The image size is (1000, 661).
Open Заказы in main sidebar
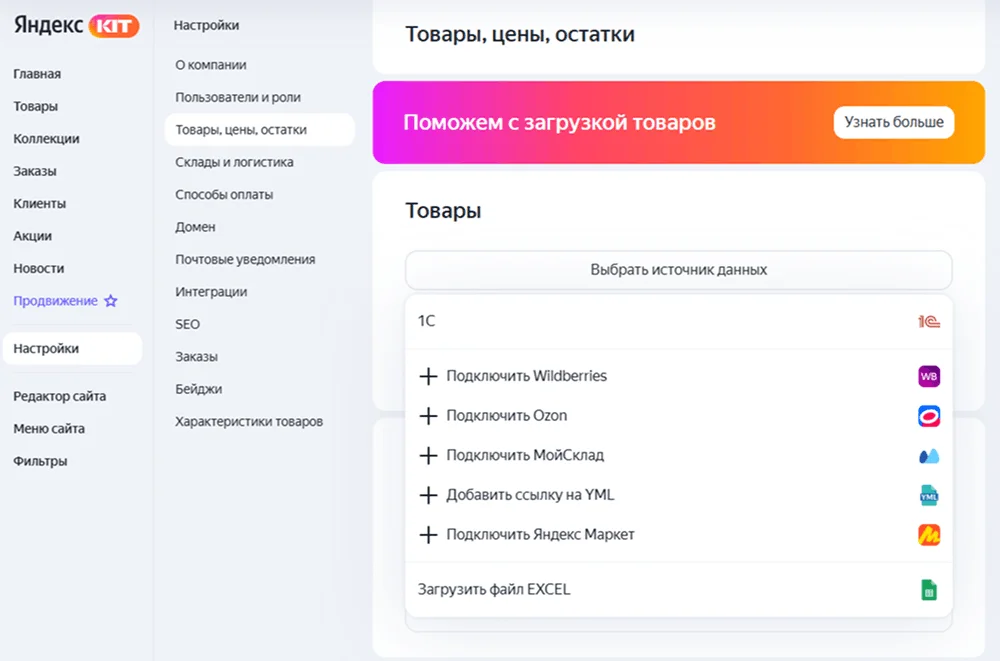click(x=35, y=172)
